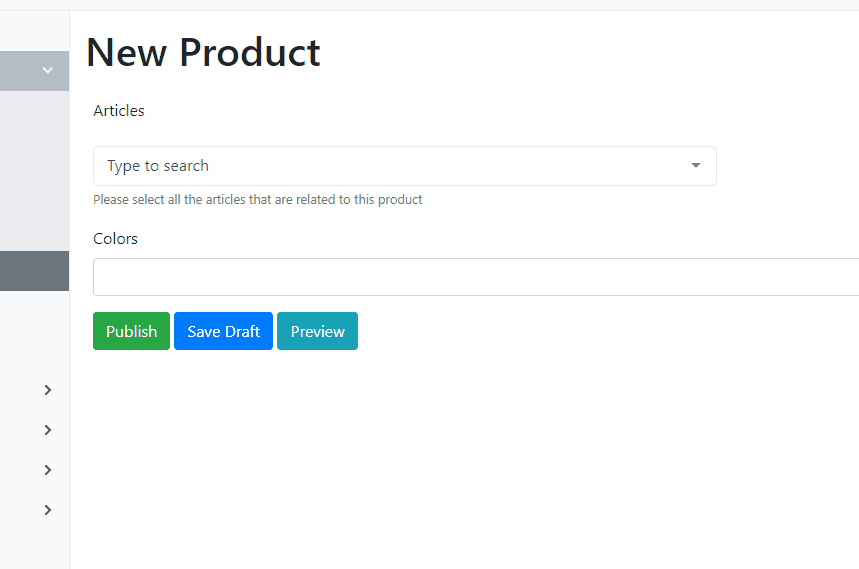This screenshot has height=569, width=859.
Task: Click the New Product page heading
Action: (x=203, y=53)
